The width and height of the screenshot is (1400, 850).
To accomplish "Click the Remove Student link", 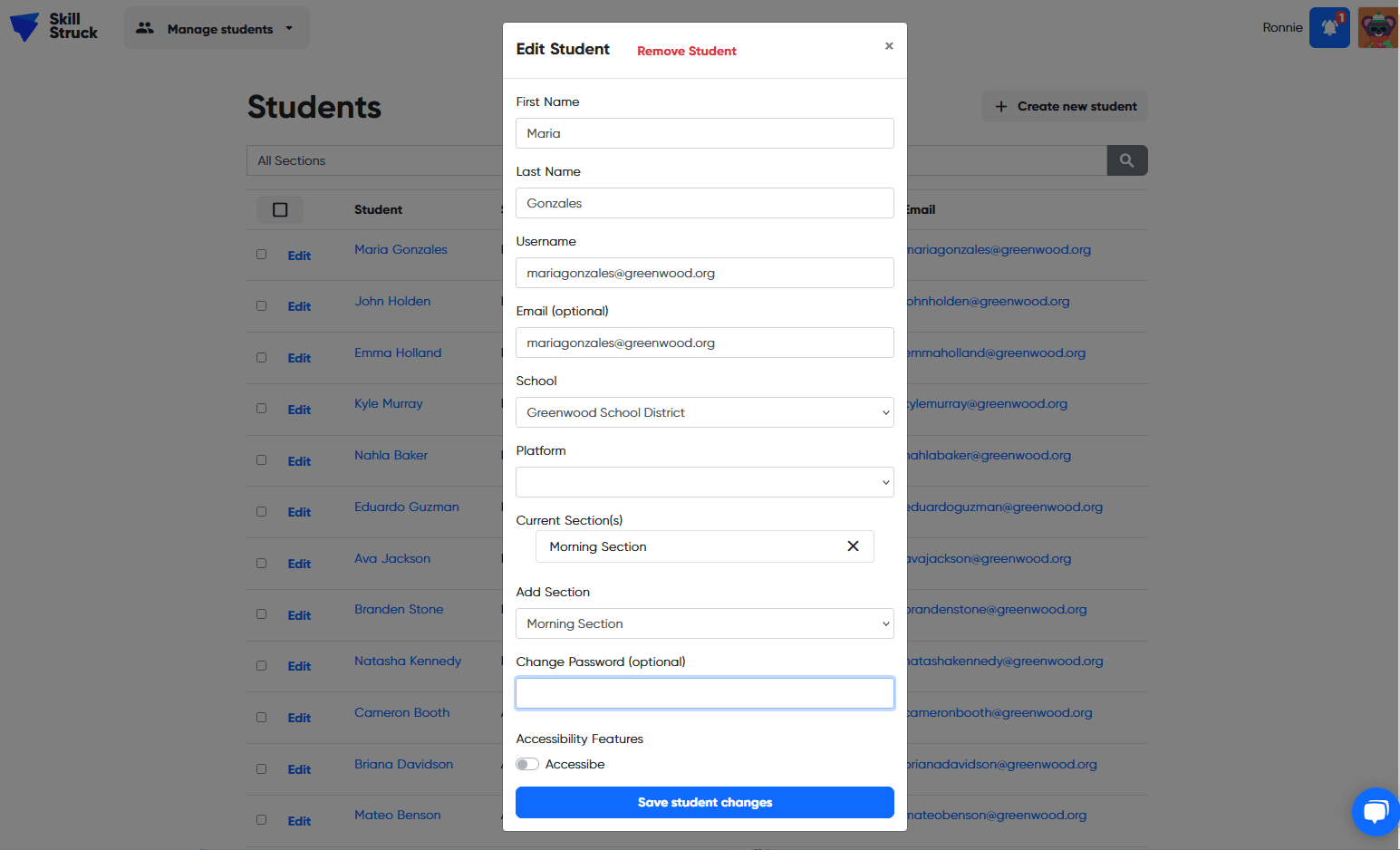I will point(686,51).
